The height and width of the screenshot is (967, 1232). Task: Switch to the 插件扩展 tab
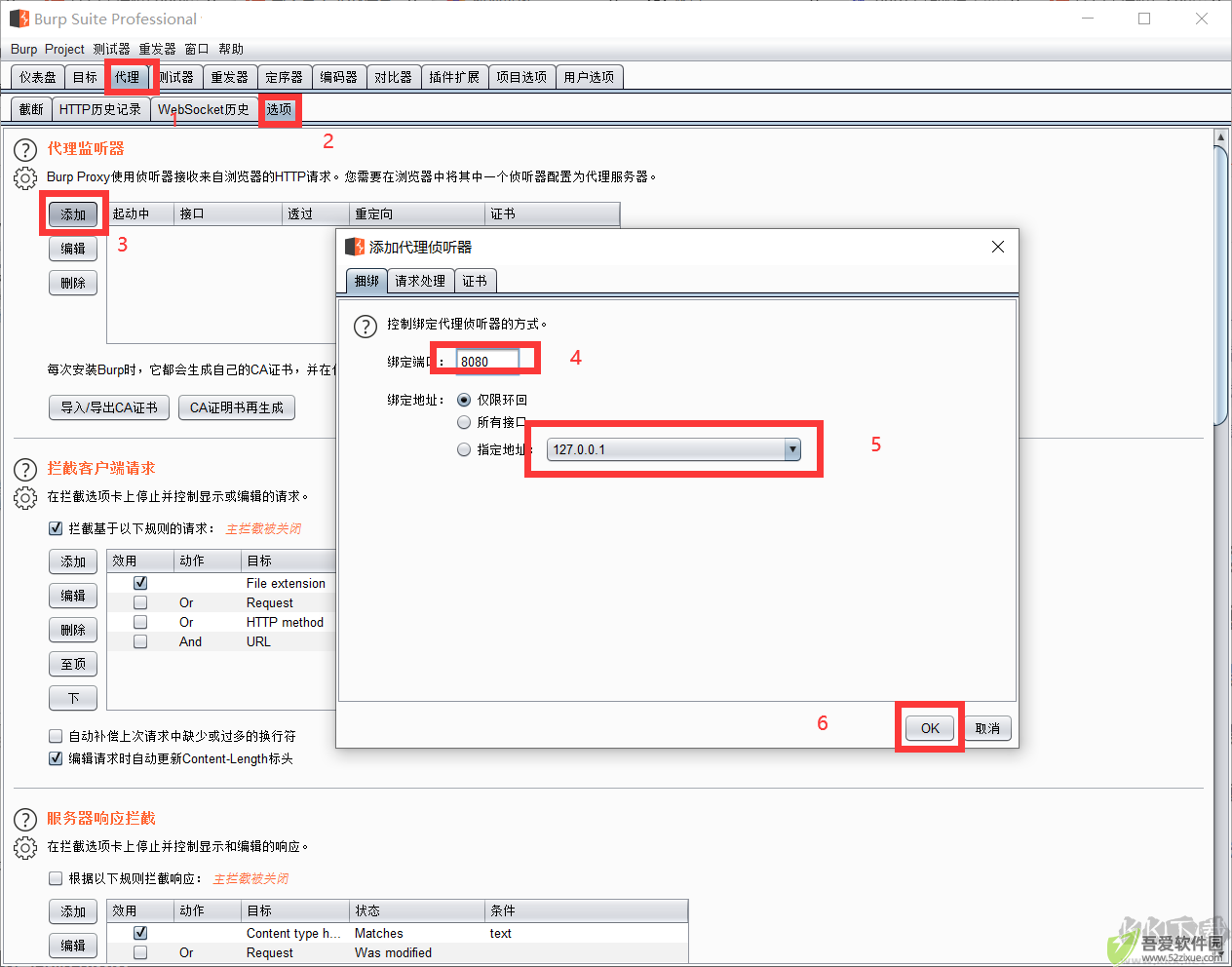coord(454,77)
